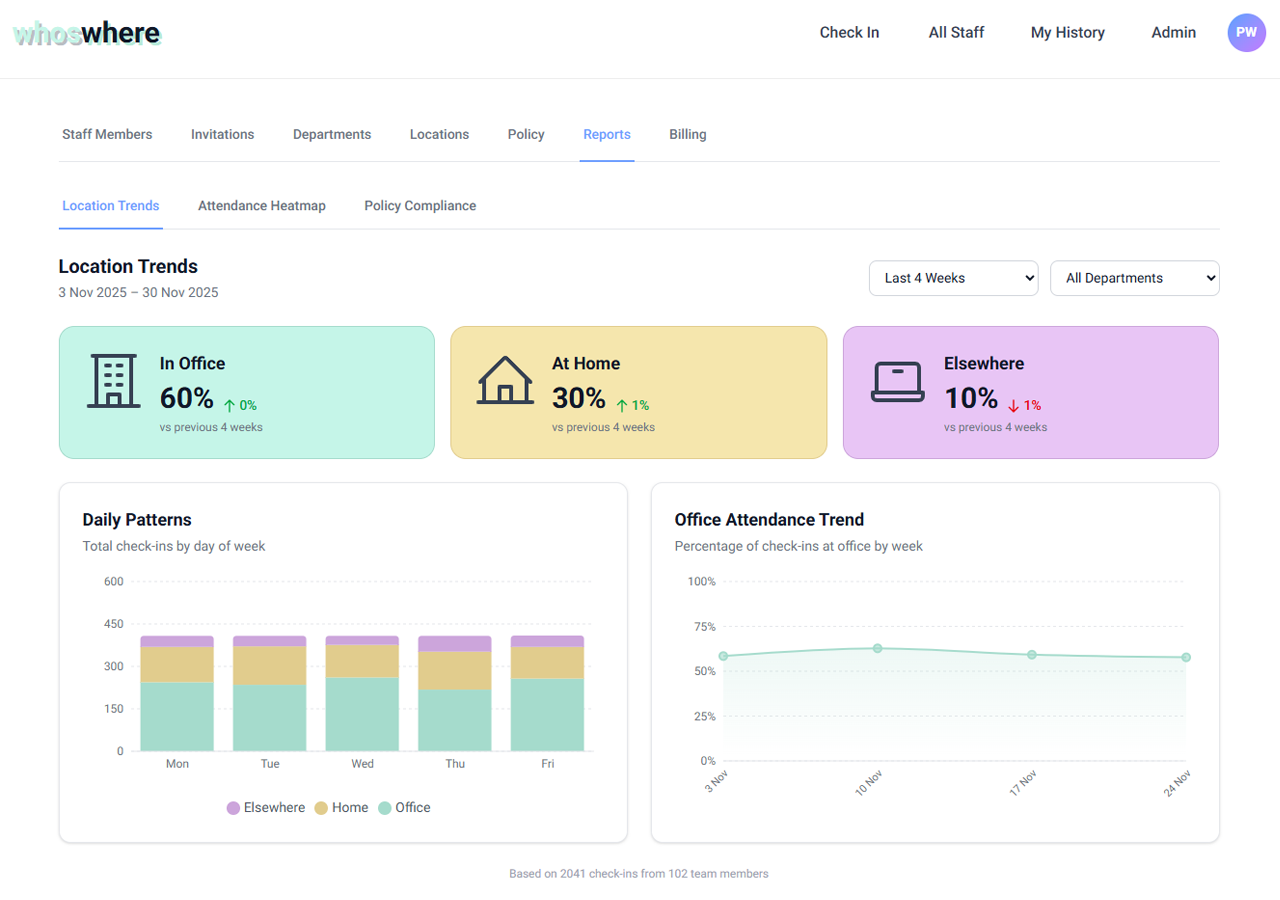Click the 10 Nov data point on the trend line

(877, 648)
